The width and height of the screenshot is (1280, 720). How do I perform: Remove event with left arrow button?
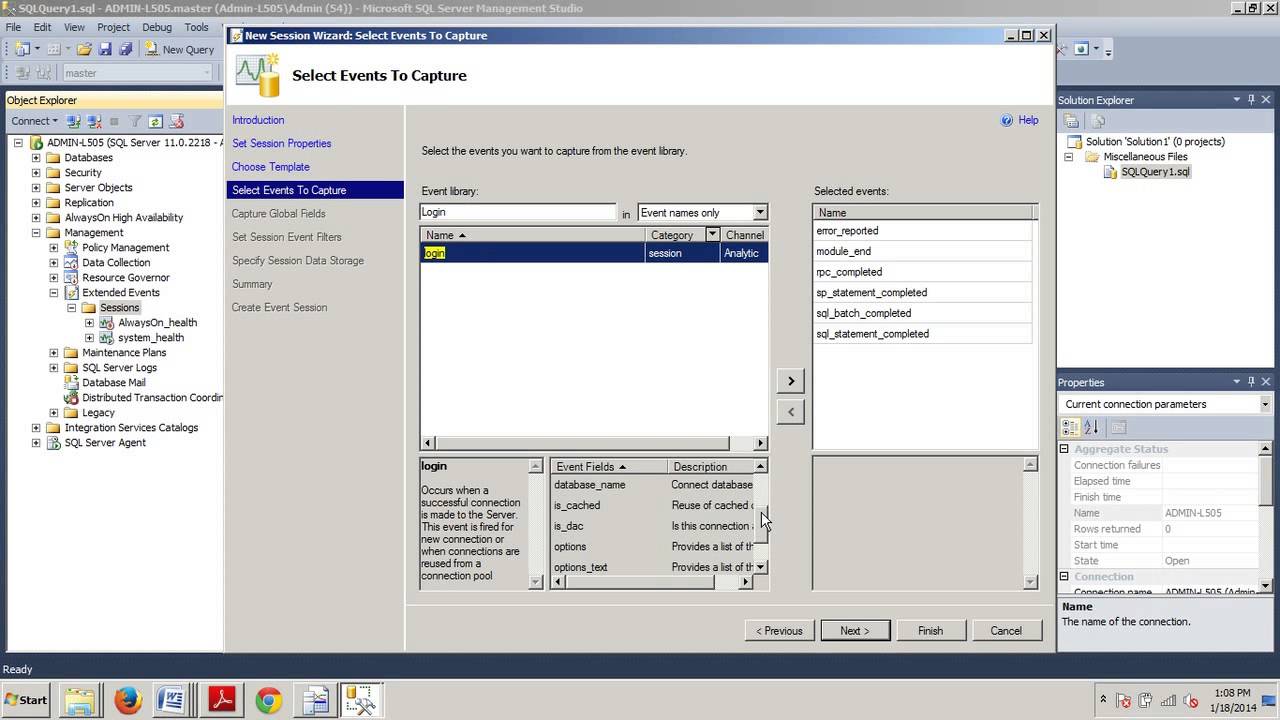coord(791,411)
